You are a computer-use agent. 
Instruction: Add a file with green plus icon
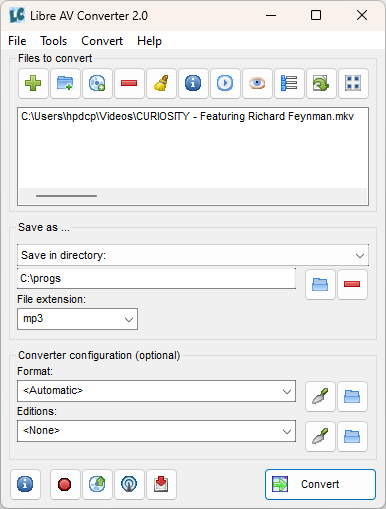[33, 83]
